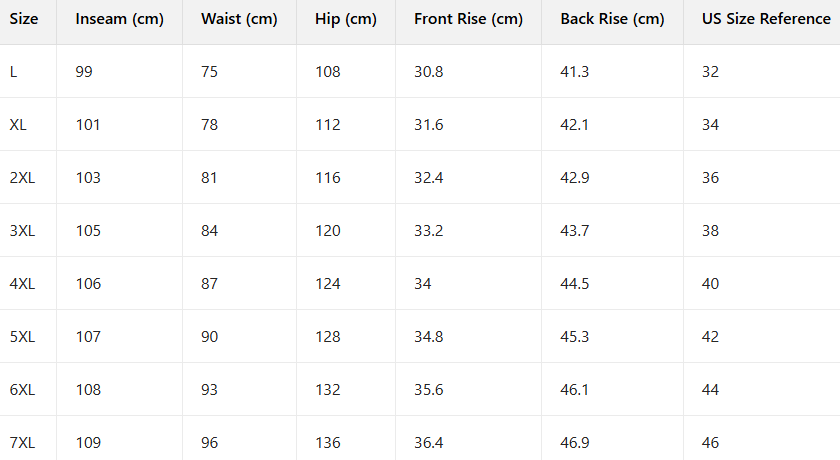Image resolution: width=840 pixels, height=460 pixels.
Task: Click inseam value 99 in L row
Action: coord(84,72)
